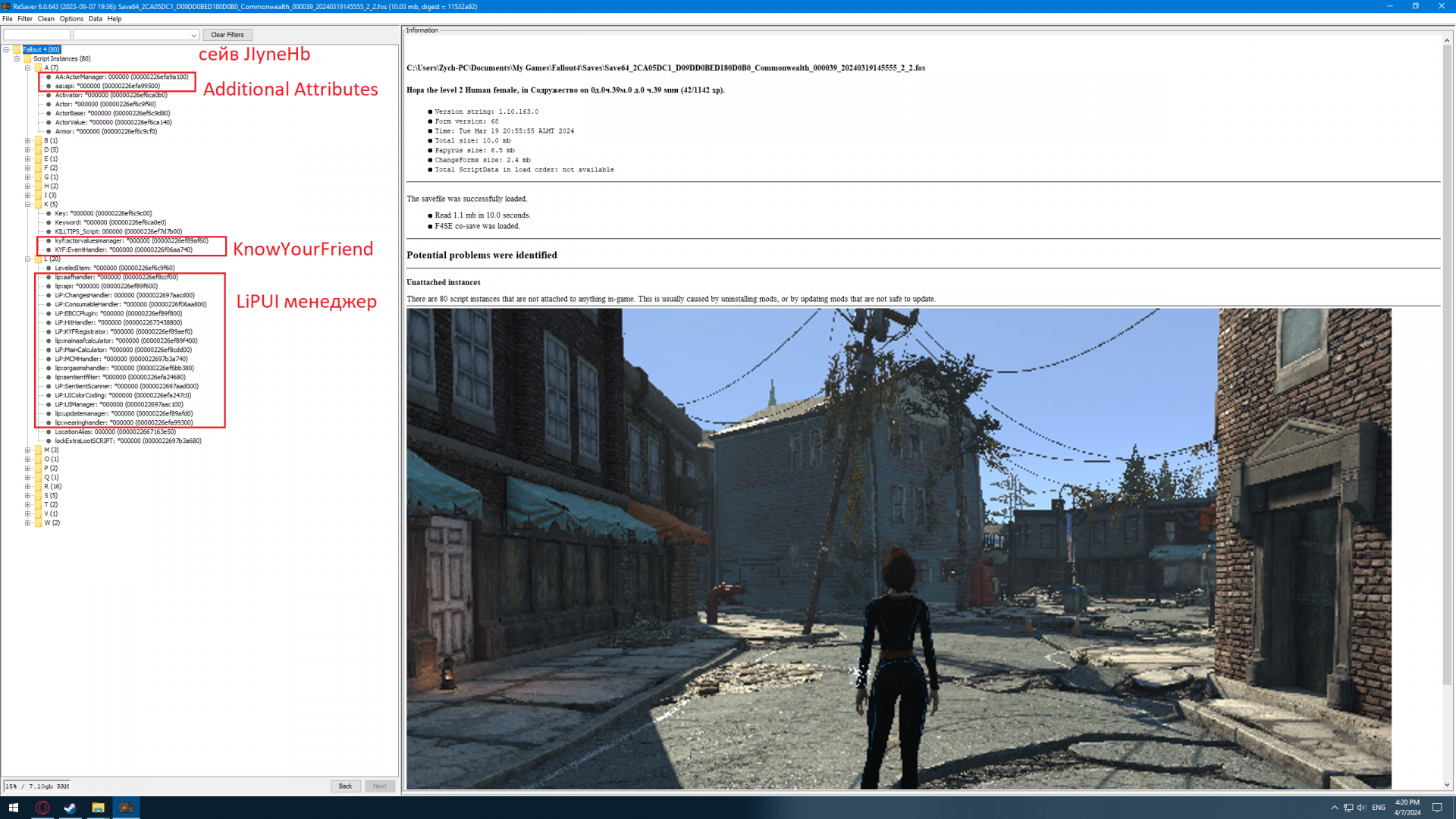The image size is (1456, 819).
Task: Open the Options menu
Action: click(71, 19)
